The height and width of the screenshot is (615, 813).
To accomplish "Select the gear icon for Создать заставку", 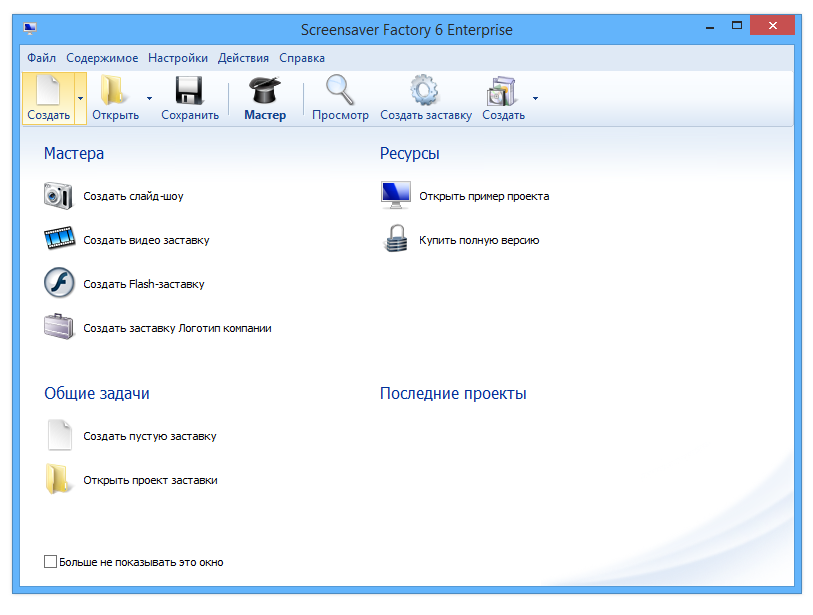I will (422, 90).
